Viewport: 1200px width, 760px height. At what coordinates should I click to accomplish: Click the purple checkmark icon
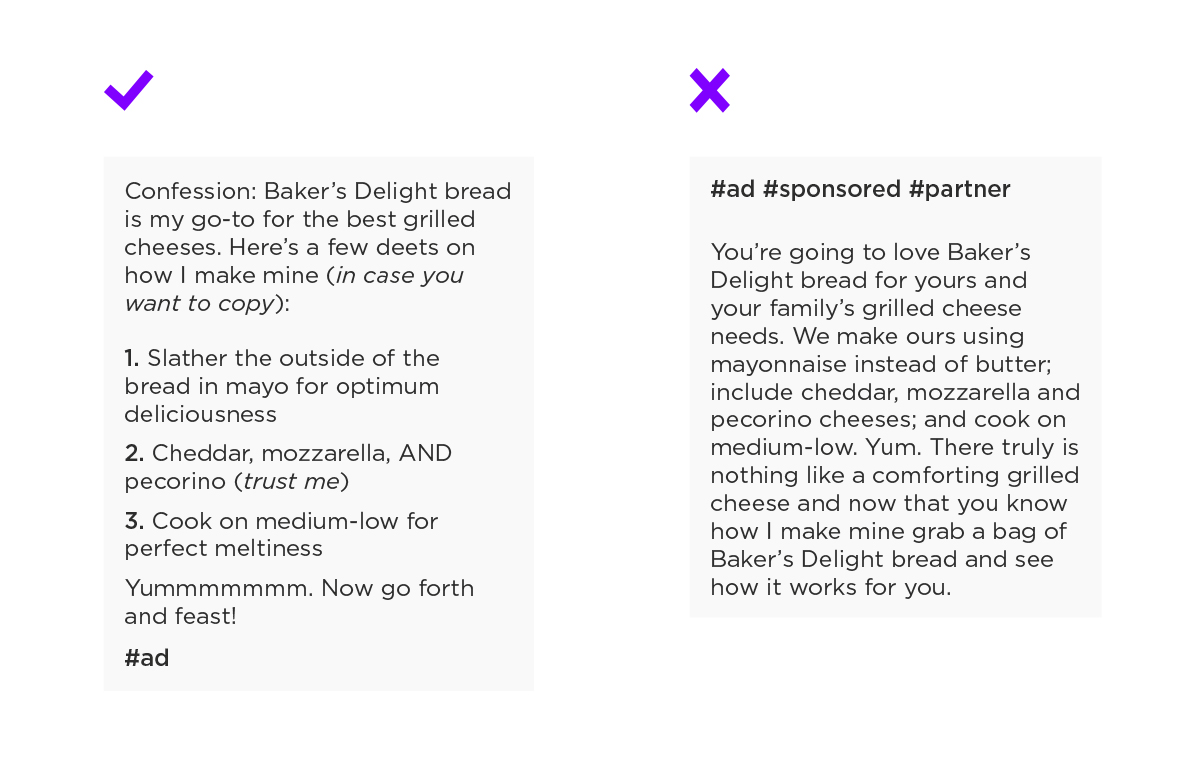click(129, 90)
